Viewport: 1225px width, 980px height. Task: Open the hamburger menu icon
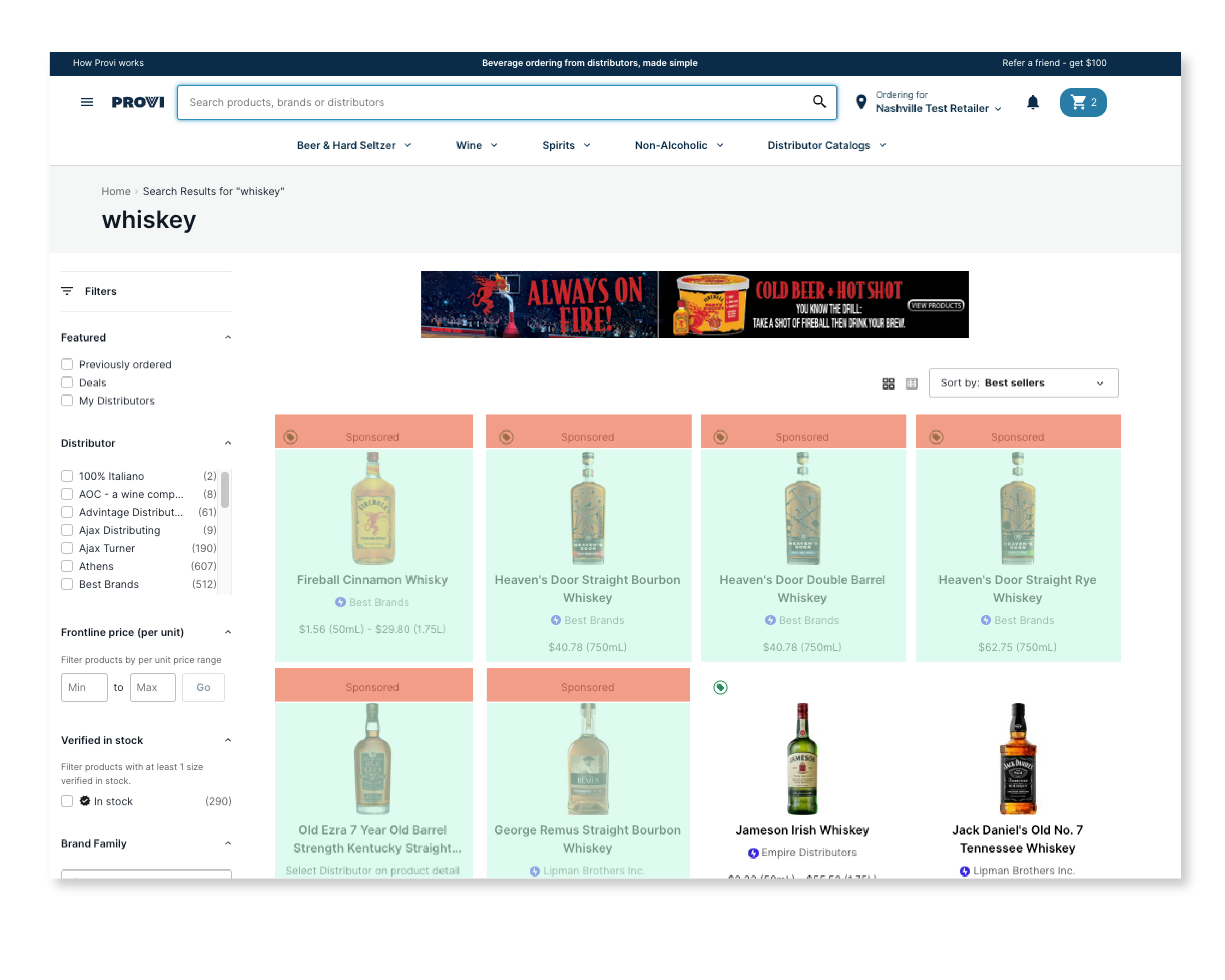[86, 102]
